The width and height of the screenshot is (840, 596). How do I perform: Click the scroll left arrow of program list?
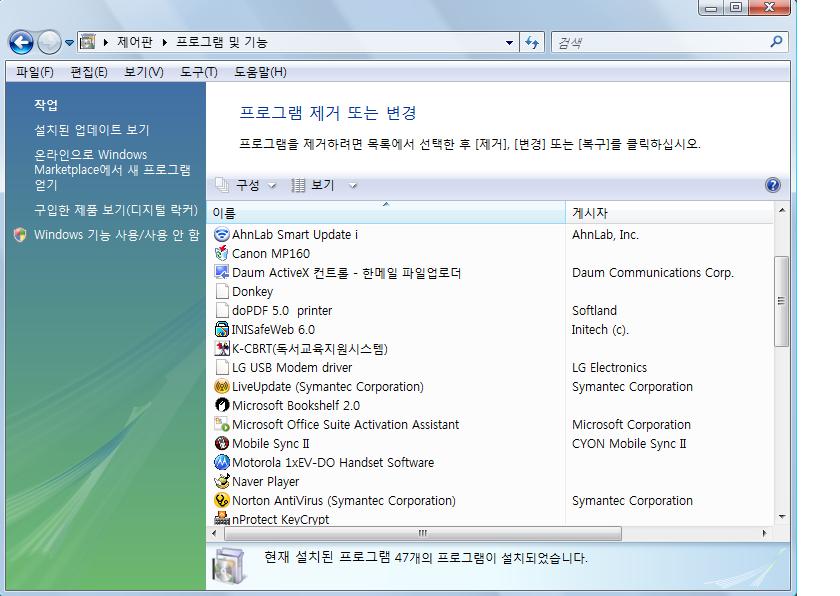click(214, 533)
